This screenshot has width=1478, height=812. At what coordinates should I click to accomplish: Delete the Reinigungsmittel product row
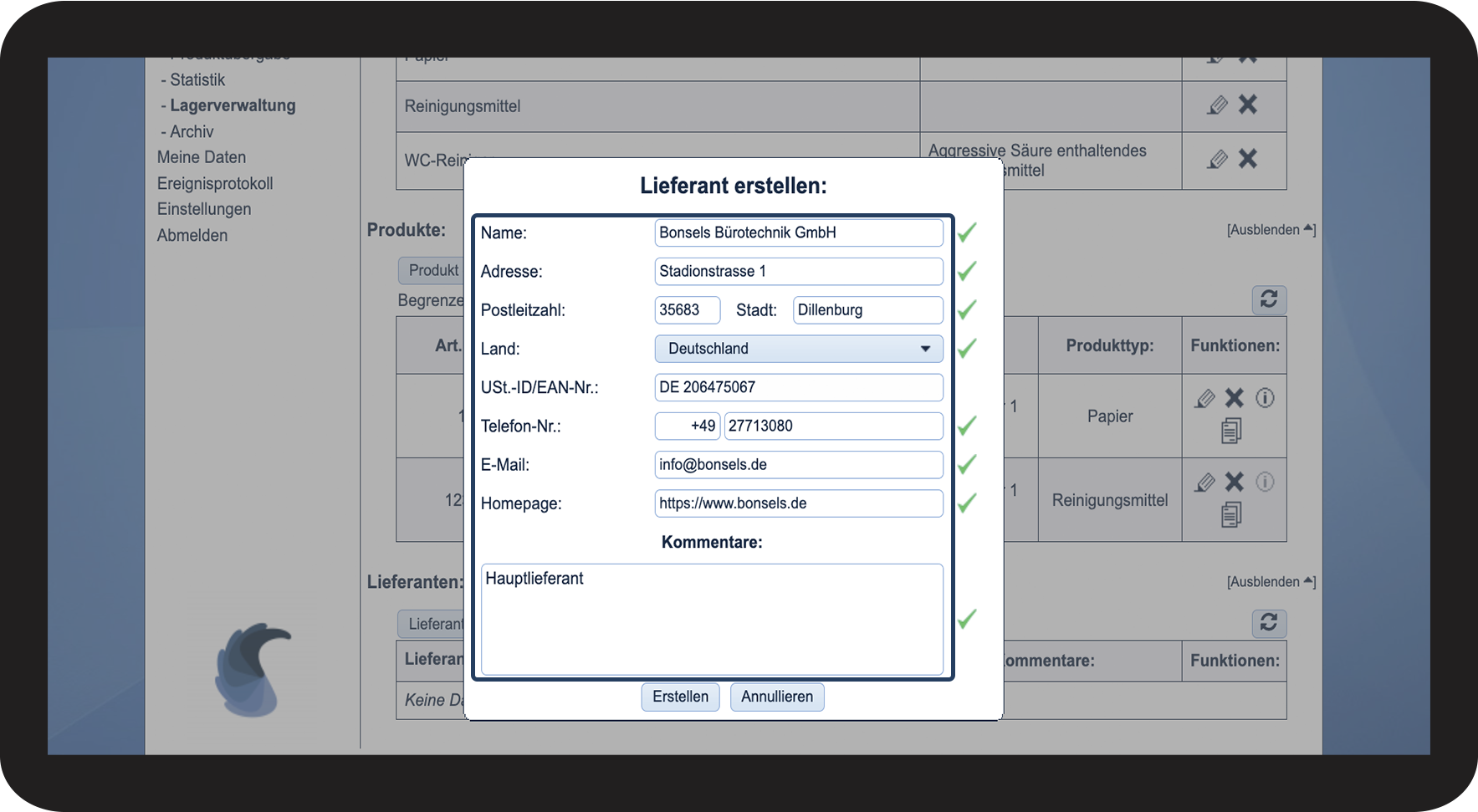(1235, 482)
